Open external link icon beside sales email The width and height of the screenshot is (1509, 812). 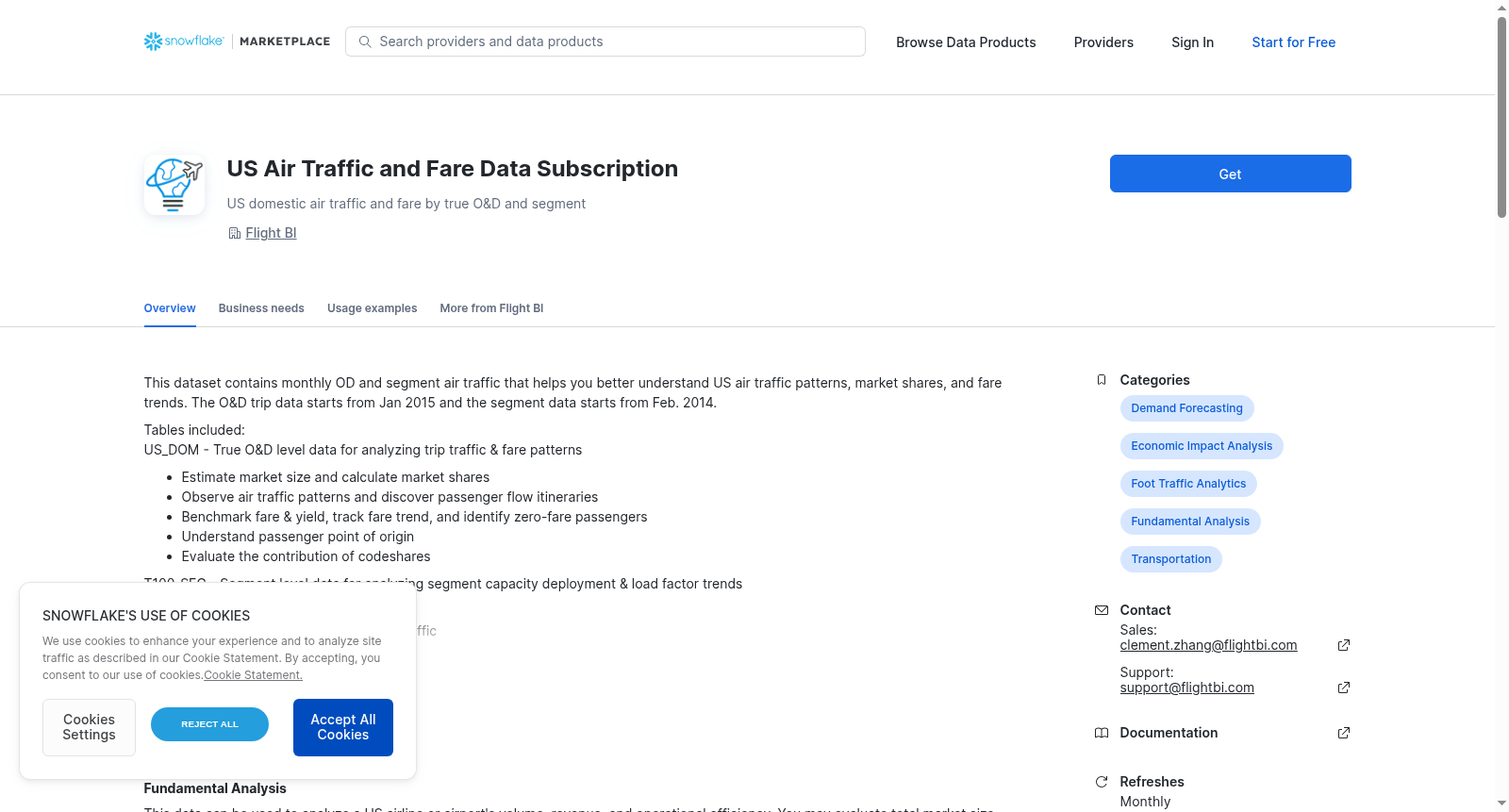point(1344,645)
